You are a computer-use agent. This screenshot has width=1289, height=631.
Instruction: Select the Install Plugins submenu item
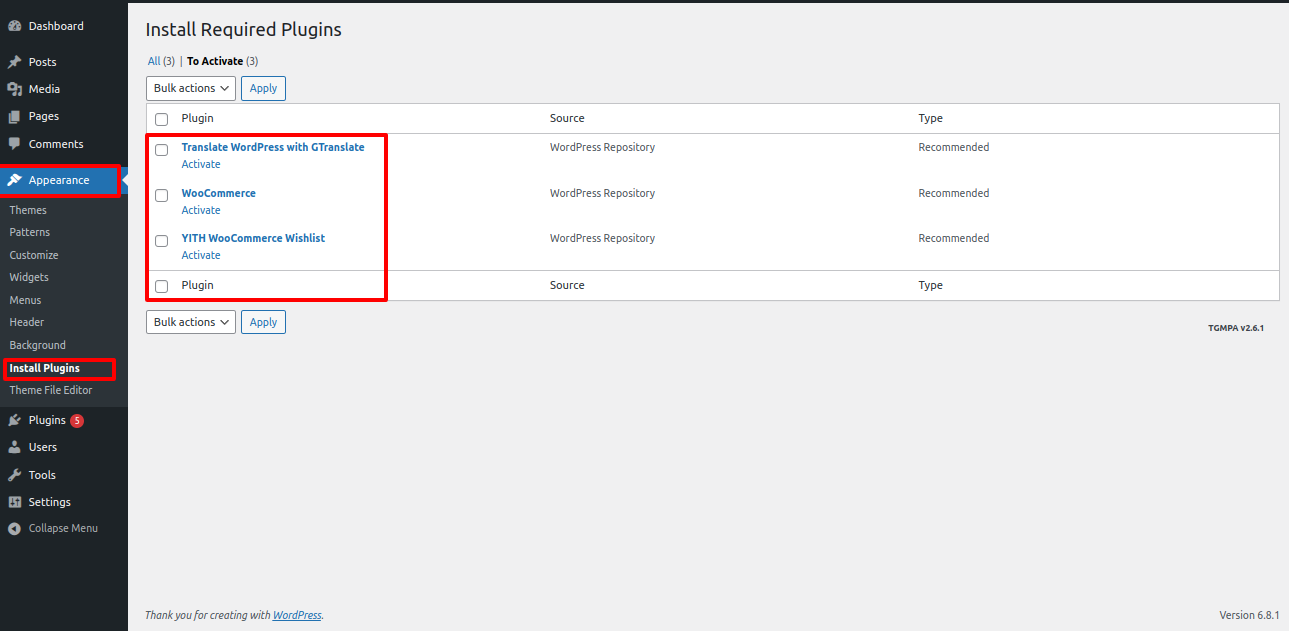click(x=45, y=368)
